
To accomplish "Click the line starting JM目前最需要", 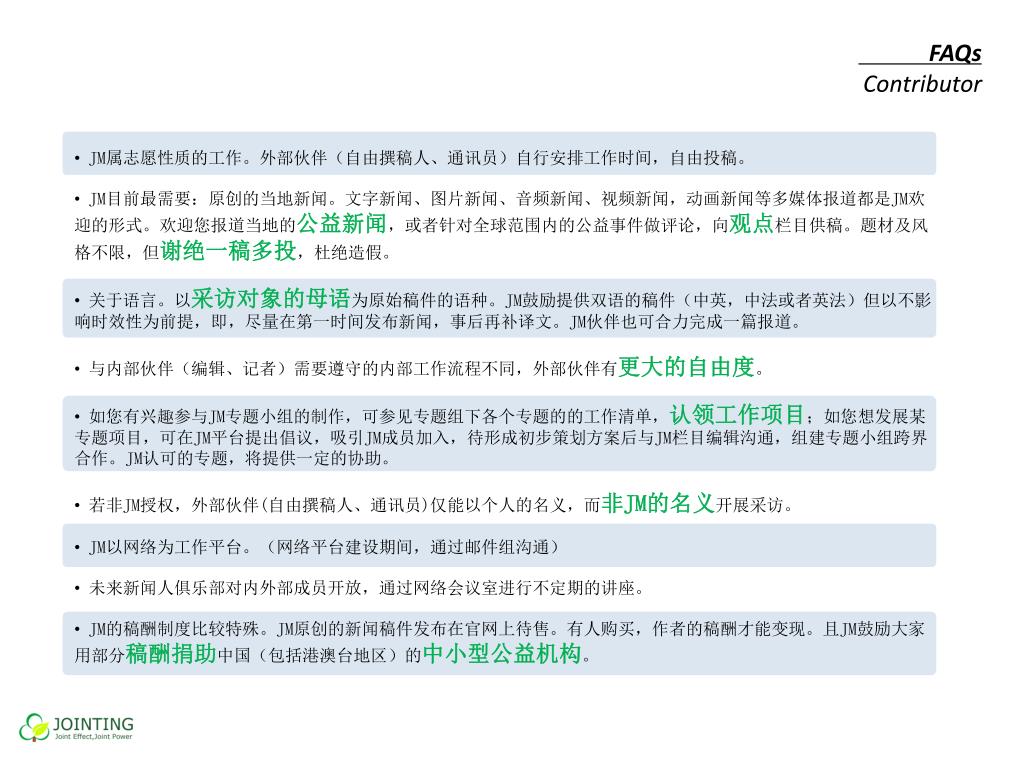I will tap(500, 199).
